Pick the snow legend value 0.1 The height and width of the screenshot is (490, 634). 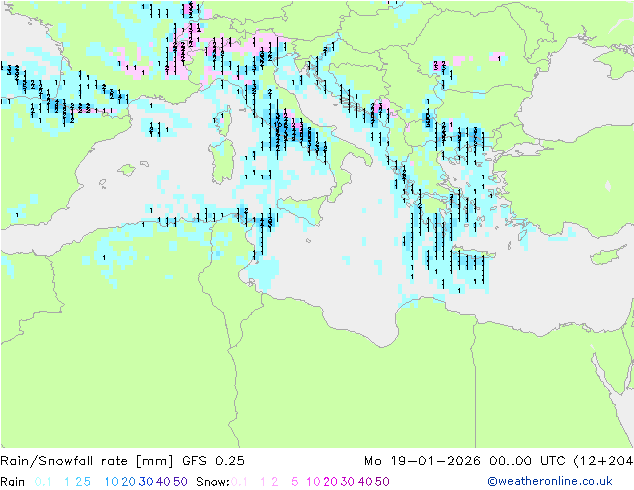[x=239, y=482]
